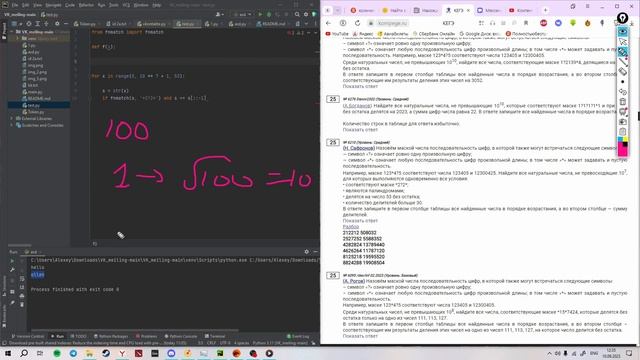Clear Run console with trash icon

pyautogui.click(x=22, y=304)
